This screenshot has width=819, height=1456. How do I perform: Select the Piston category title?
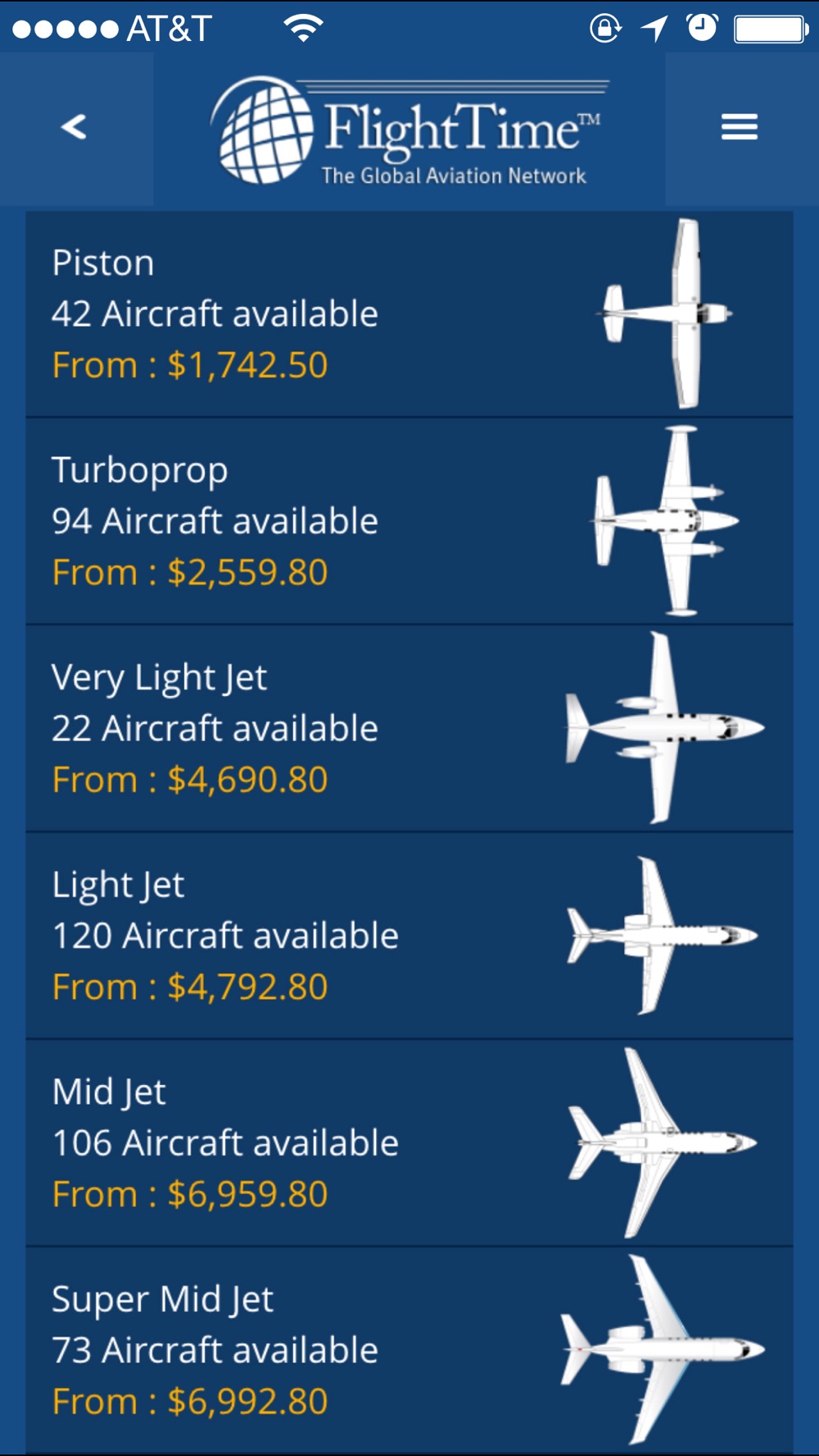point(103,264)
